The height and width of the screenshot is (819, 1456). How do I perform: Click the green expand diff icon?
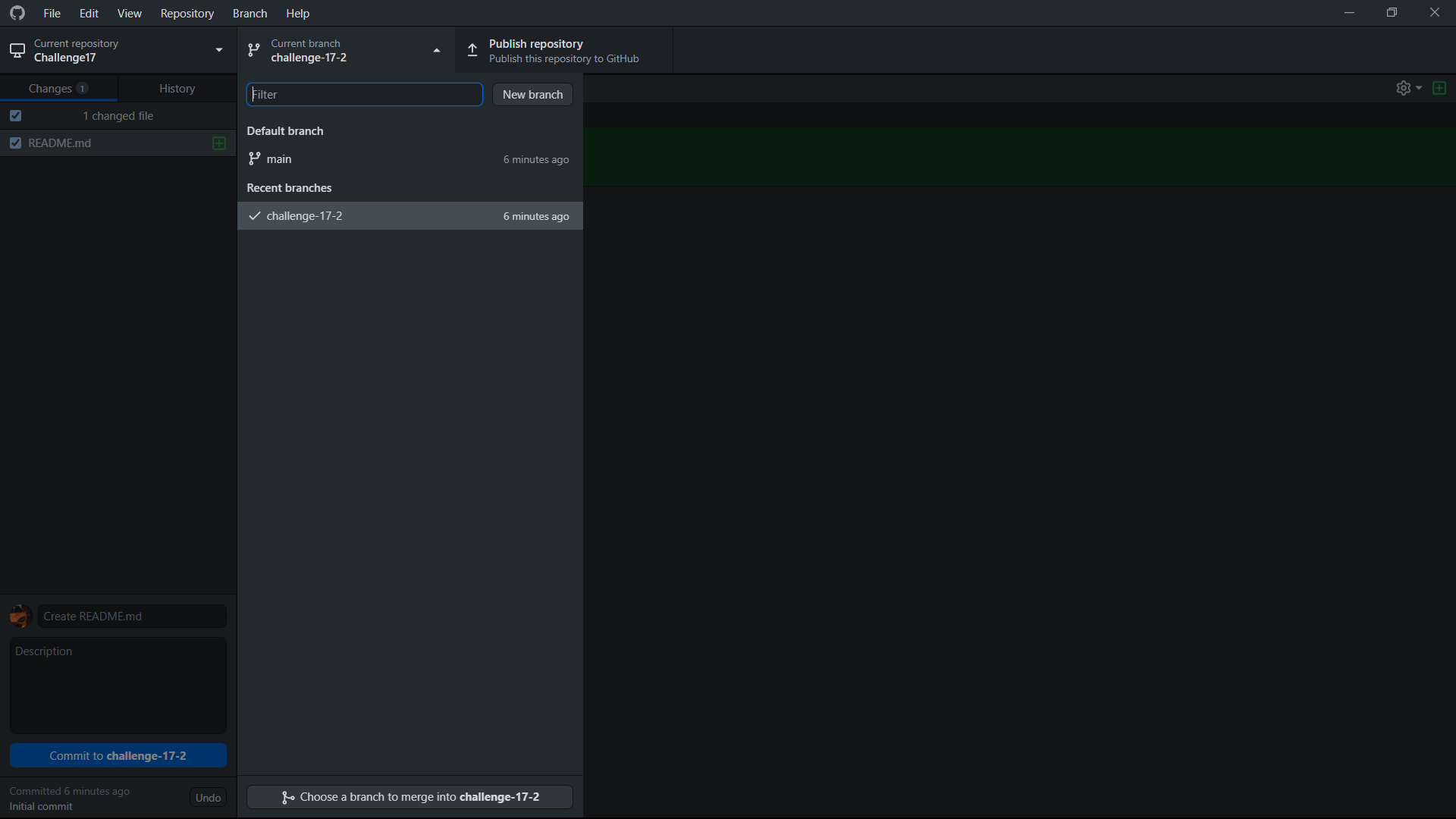[x=1439, y=88]
